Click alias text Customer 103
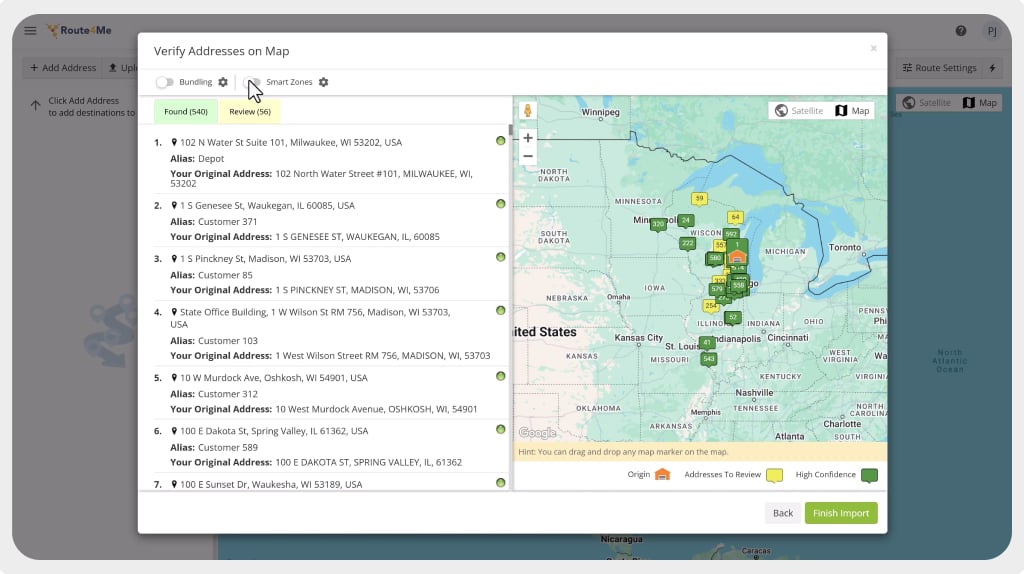Image resolution: width=1024 pixels, height=574 pixels. [x=227, y=341]
